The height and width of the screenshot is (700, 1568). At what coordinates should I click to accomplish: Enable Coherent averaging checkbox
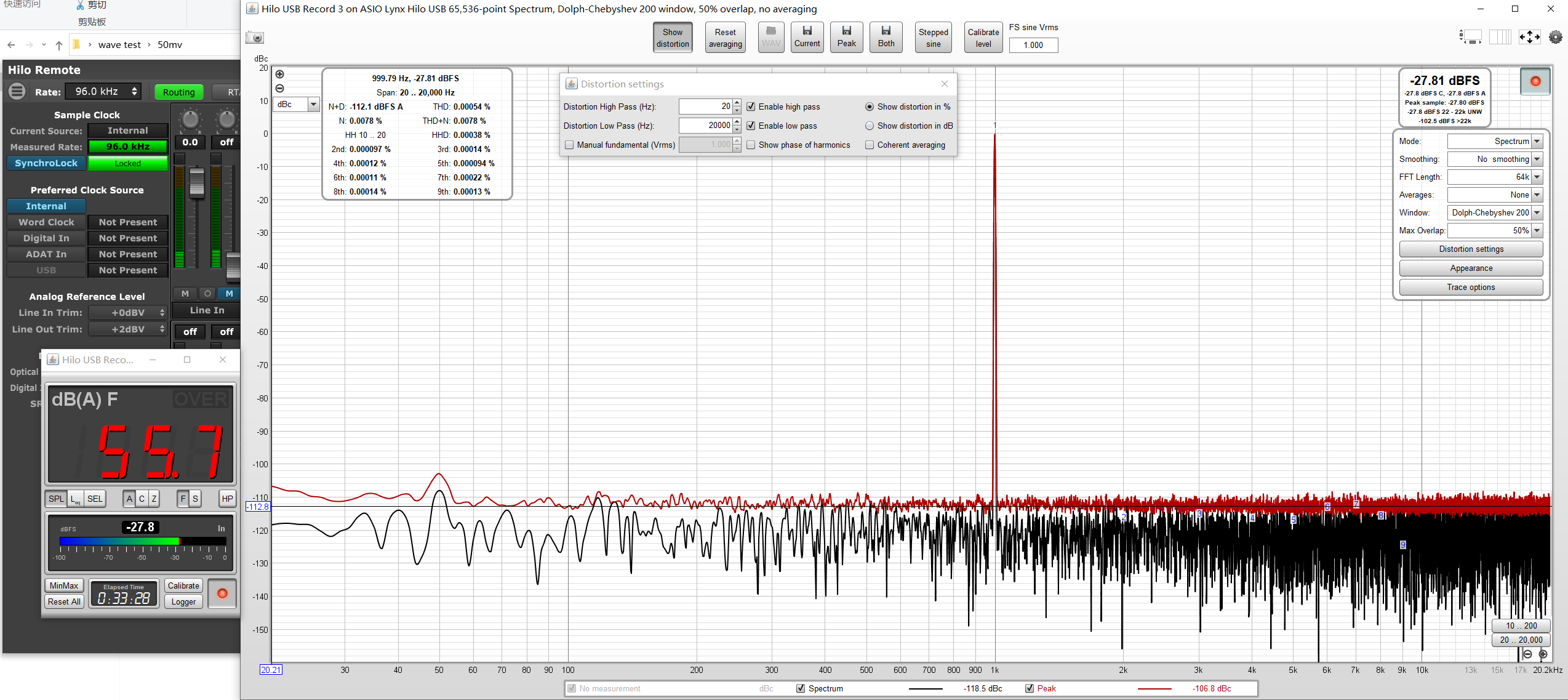point(870,145)
